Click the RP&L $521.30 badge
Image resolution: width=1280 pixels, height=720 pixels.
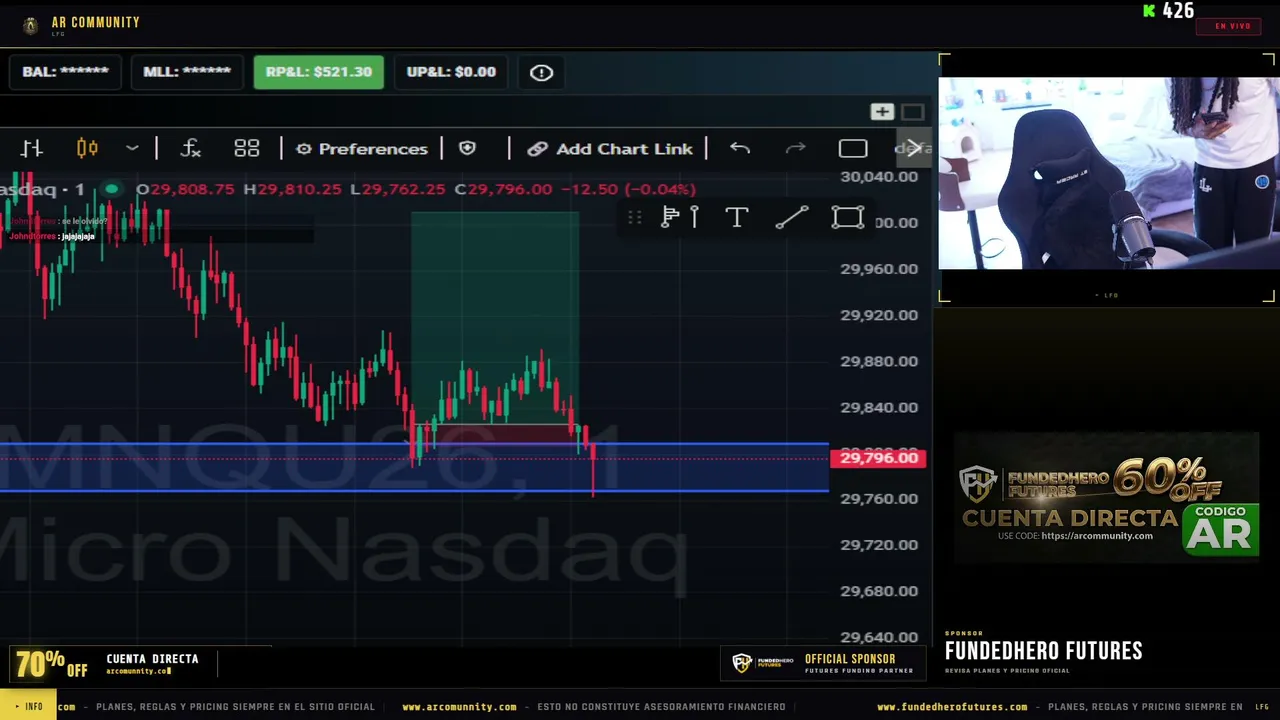point(319,72)
